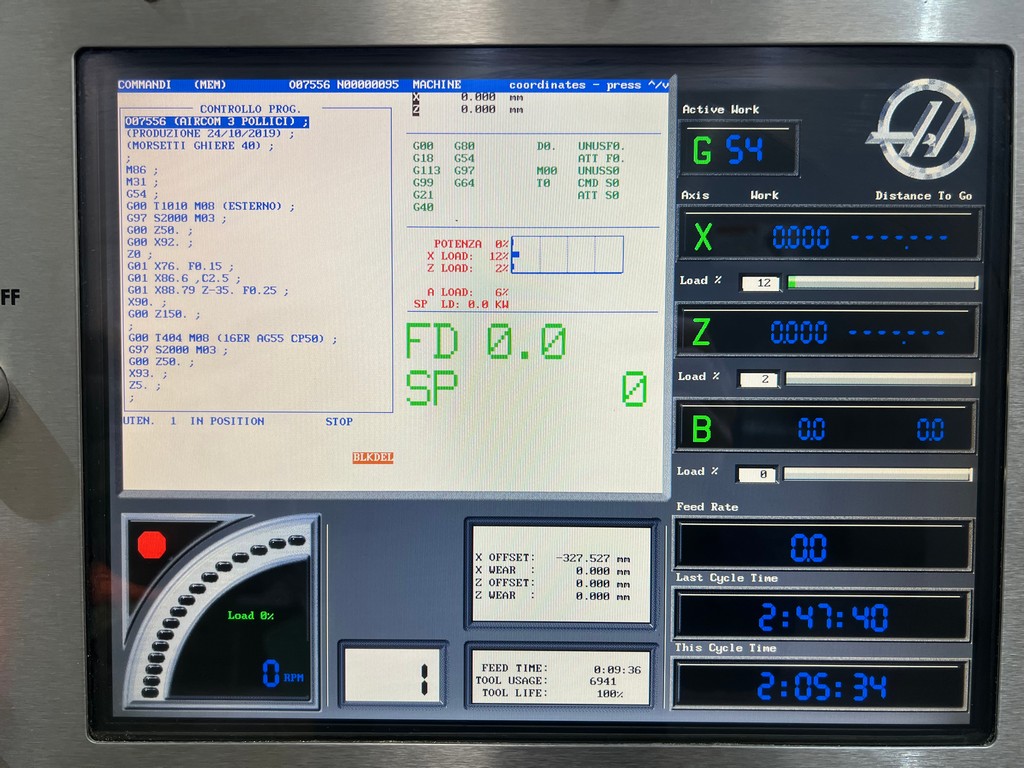Select the M86 program line

(x=142, y=170)
